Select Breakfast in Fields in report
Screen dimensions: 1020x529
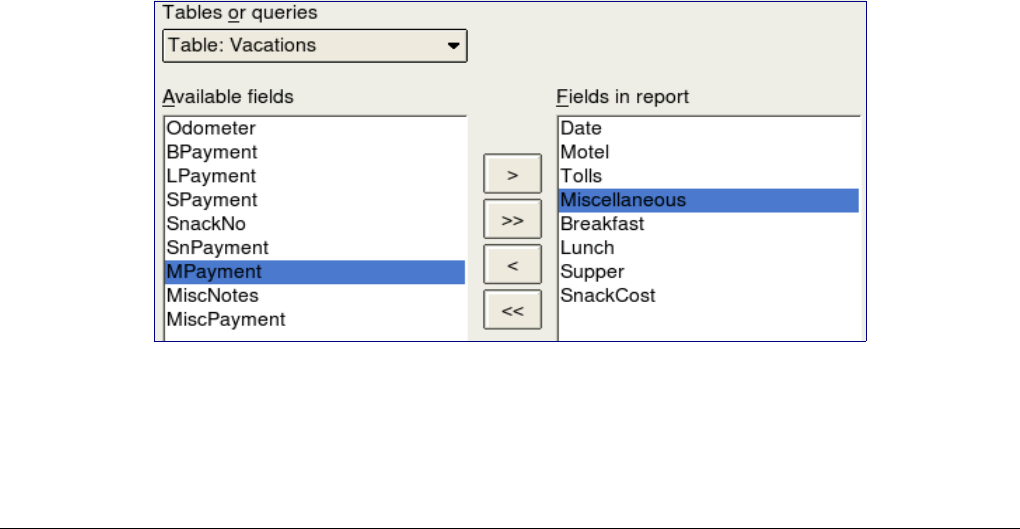pos(602,224)
